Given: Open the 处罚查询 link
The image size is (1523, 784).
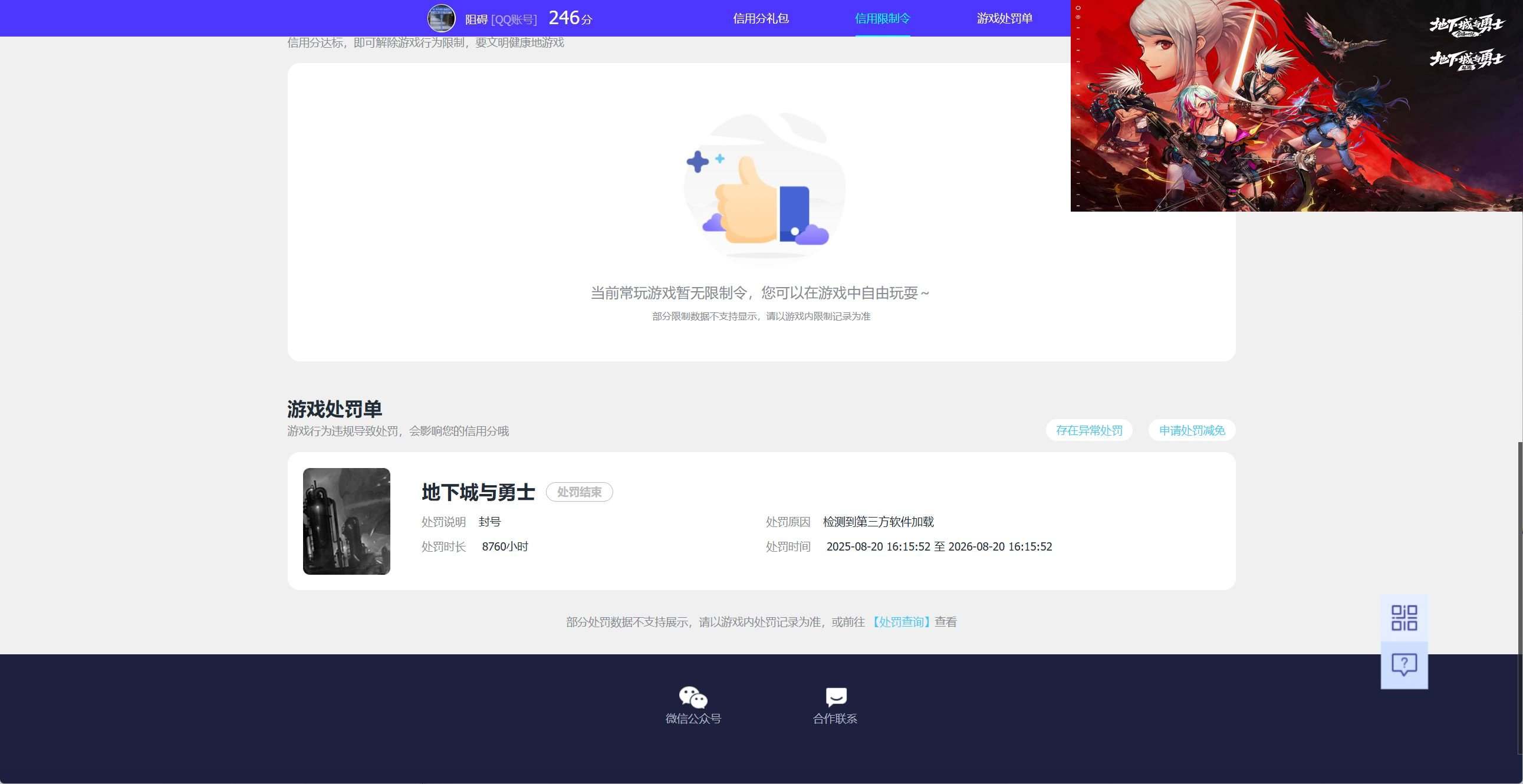Looking at the screenshot, I should 901,621.
